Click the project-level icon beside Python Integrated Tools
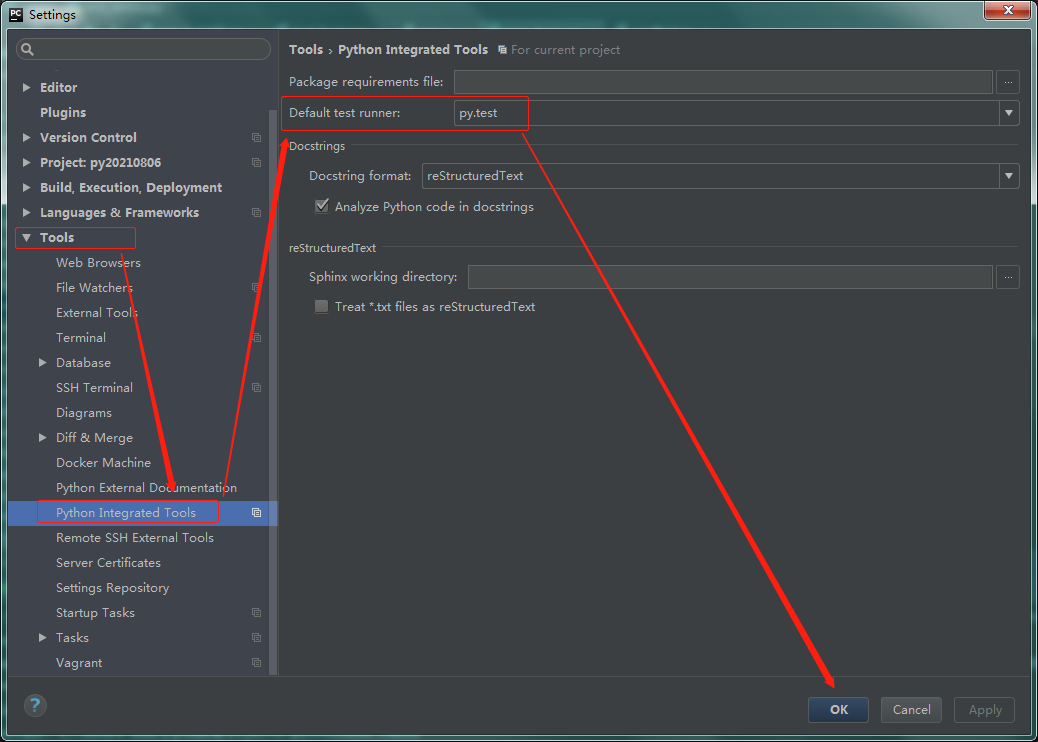 (256, 512)
